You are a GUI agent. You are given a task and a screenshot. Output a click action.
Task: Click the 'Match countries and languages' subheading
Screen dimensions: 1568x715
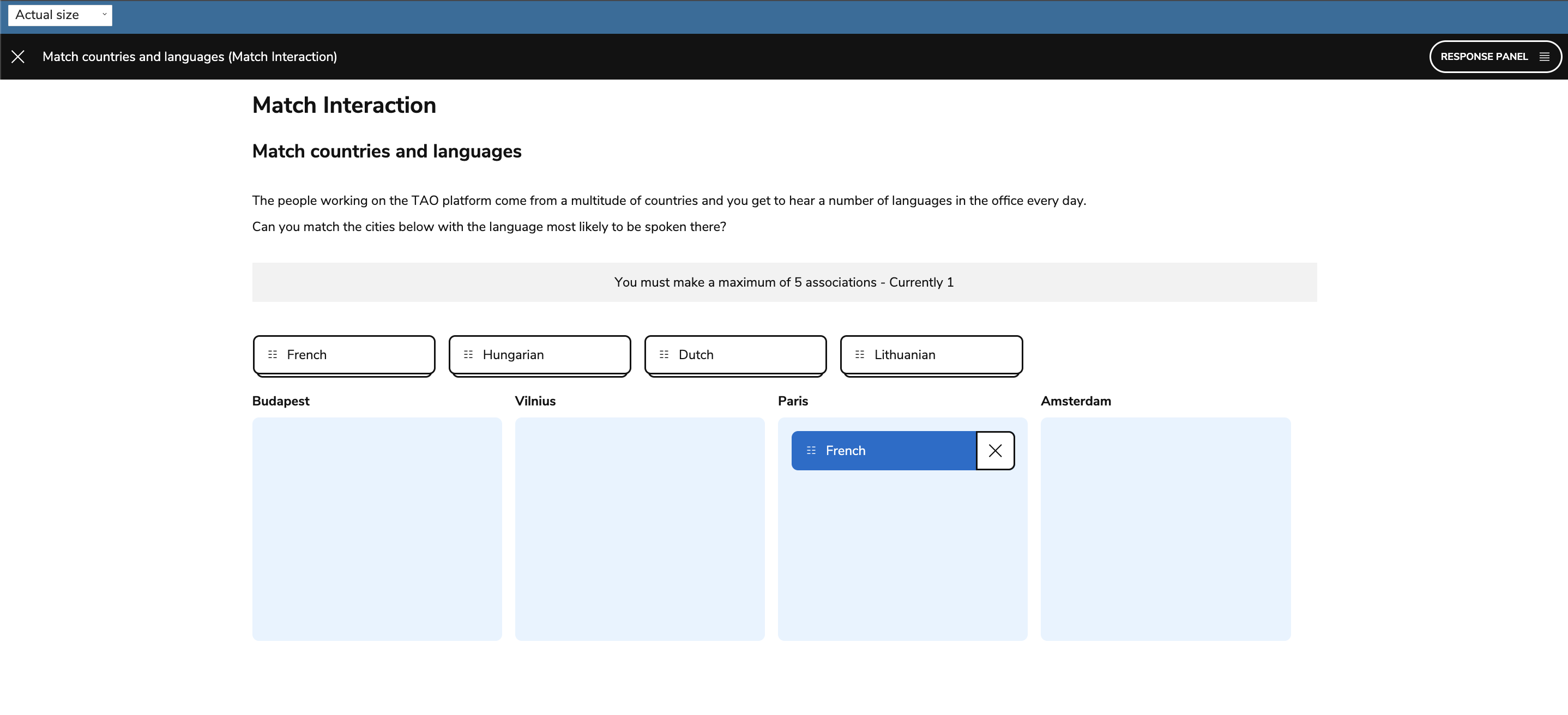[387, 151]
